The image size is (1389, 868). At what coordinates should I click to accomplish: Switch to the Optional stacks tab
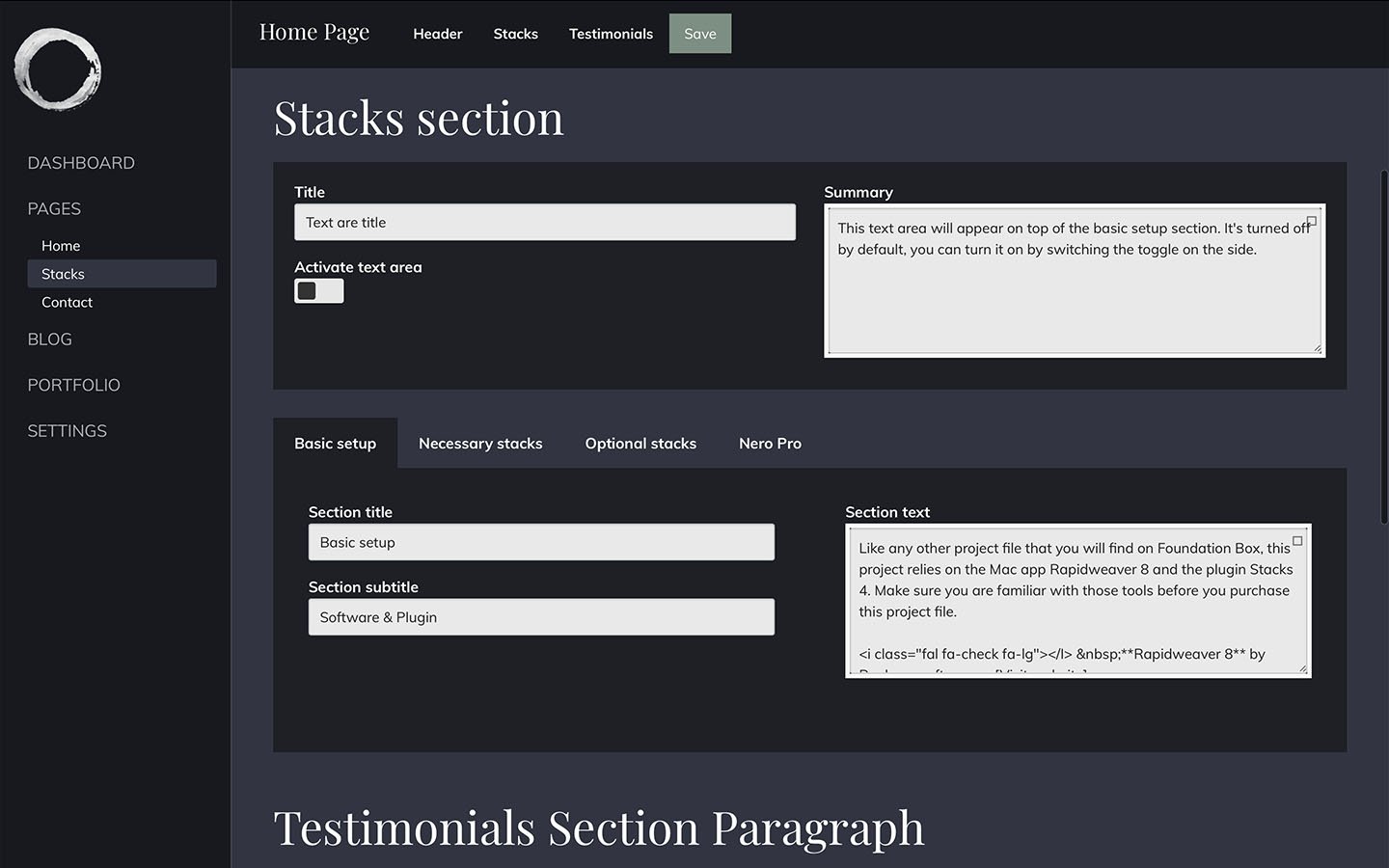(640, 444)
